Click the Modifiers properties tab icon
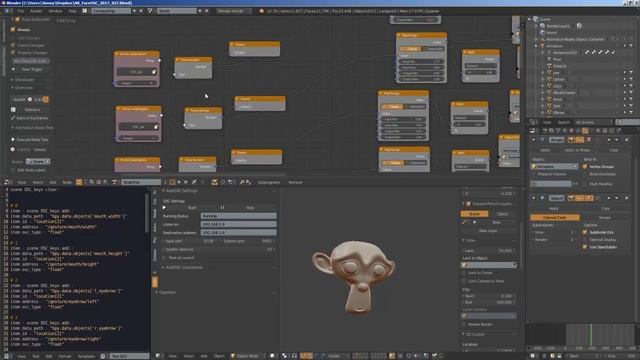 585,131
